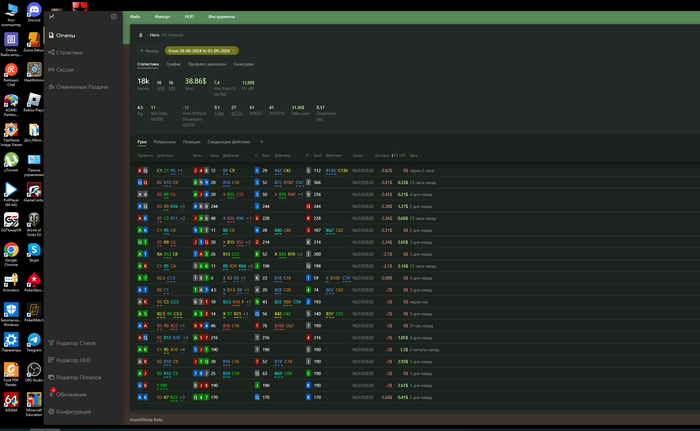Screen dimensions: 700x431
Task: Switch to the График tab
Action: point(173,64)
